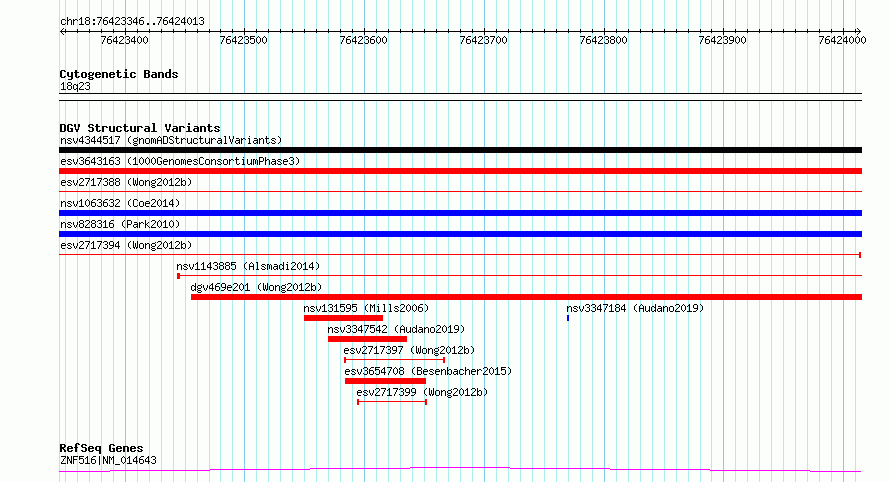Click the nsv3347542 Audano2019 red bar
The height and width of the screenshot is (482, 890).
point(367,339)
